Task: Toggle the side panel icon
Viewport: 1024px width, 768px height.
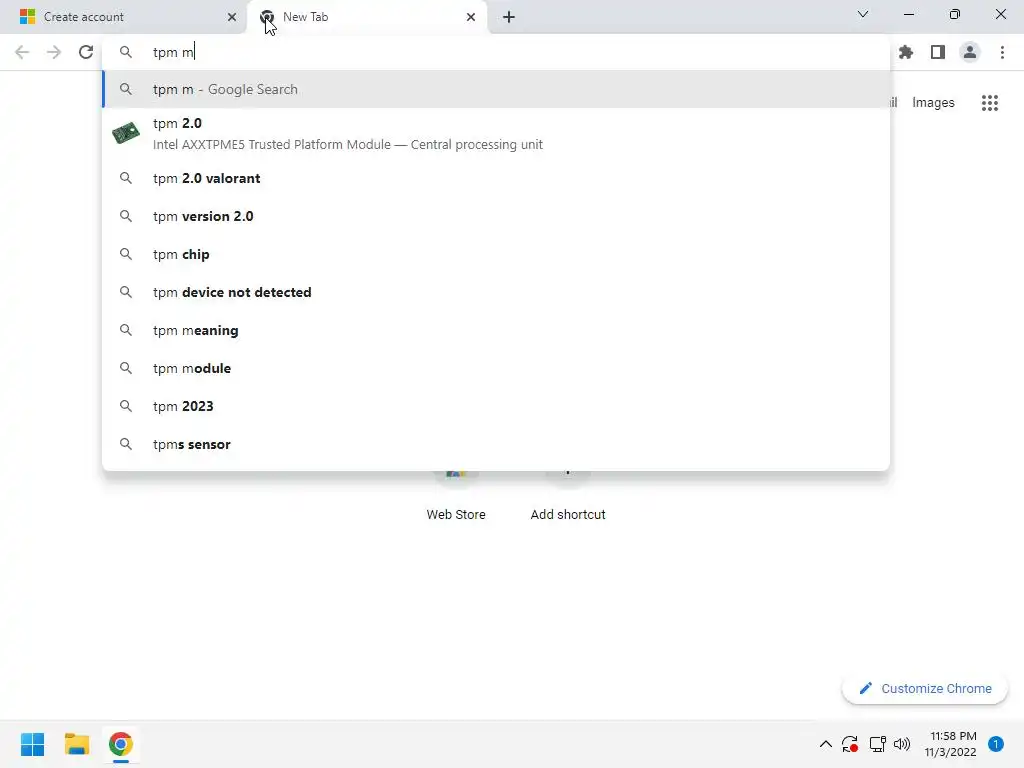Action: pyautogui.click(x=938, y=52)
